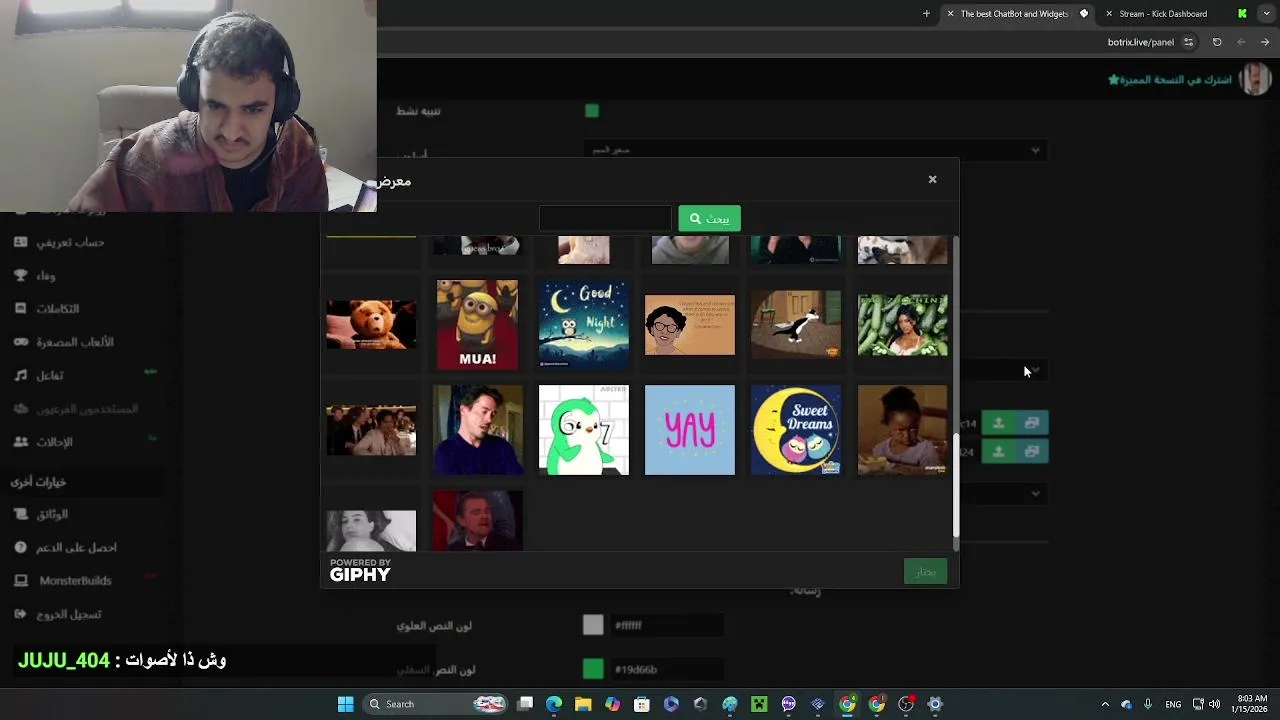
Task: Expand the dropdown arrow near cursor
Action: (1036, 370)
